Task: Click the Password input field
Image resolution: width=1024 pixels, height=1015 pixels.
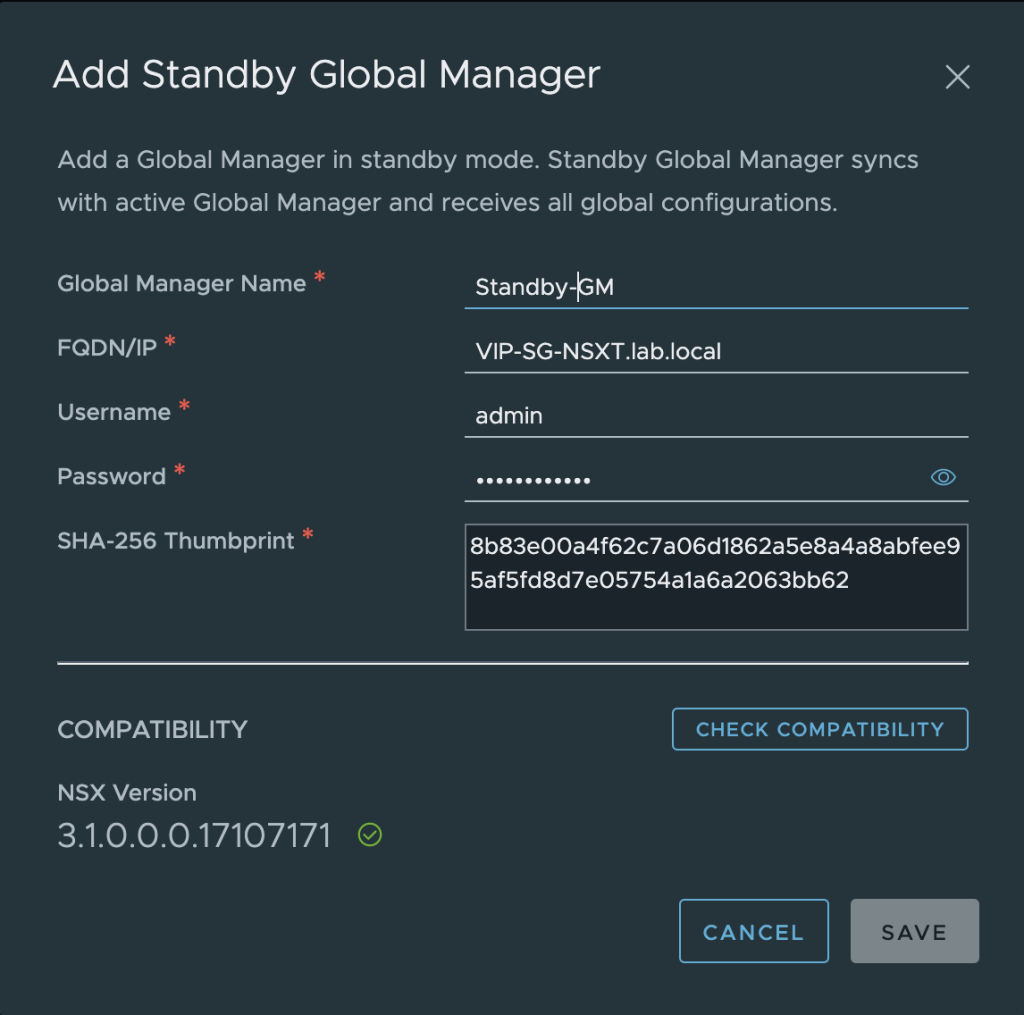Action: (x=692, y=480)
